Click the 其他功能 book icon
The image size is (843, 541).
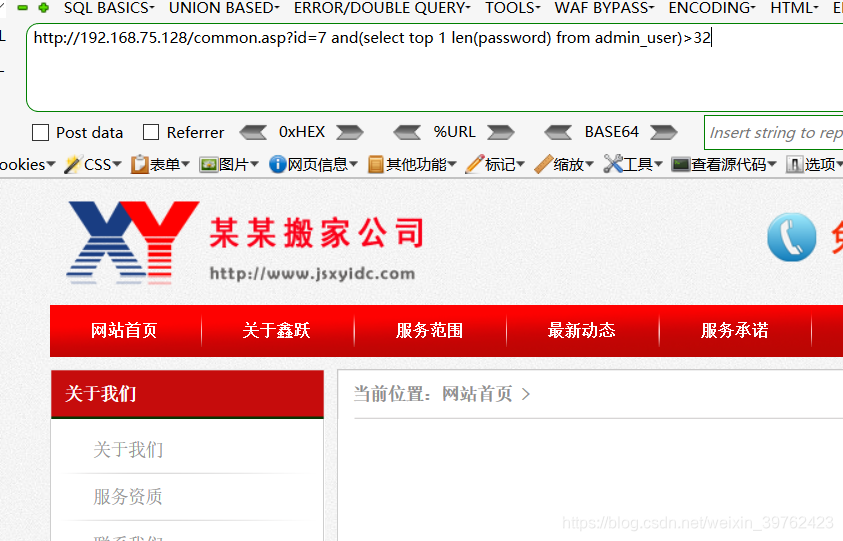click(376, 164)
